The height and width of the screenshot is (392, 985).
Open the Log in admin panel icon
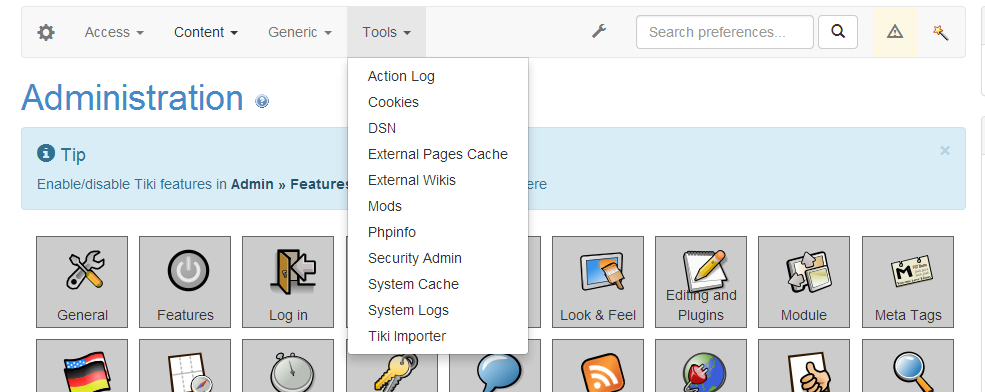click(x=288, y=281)
